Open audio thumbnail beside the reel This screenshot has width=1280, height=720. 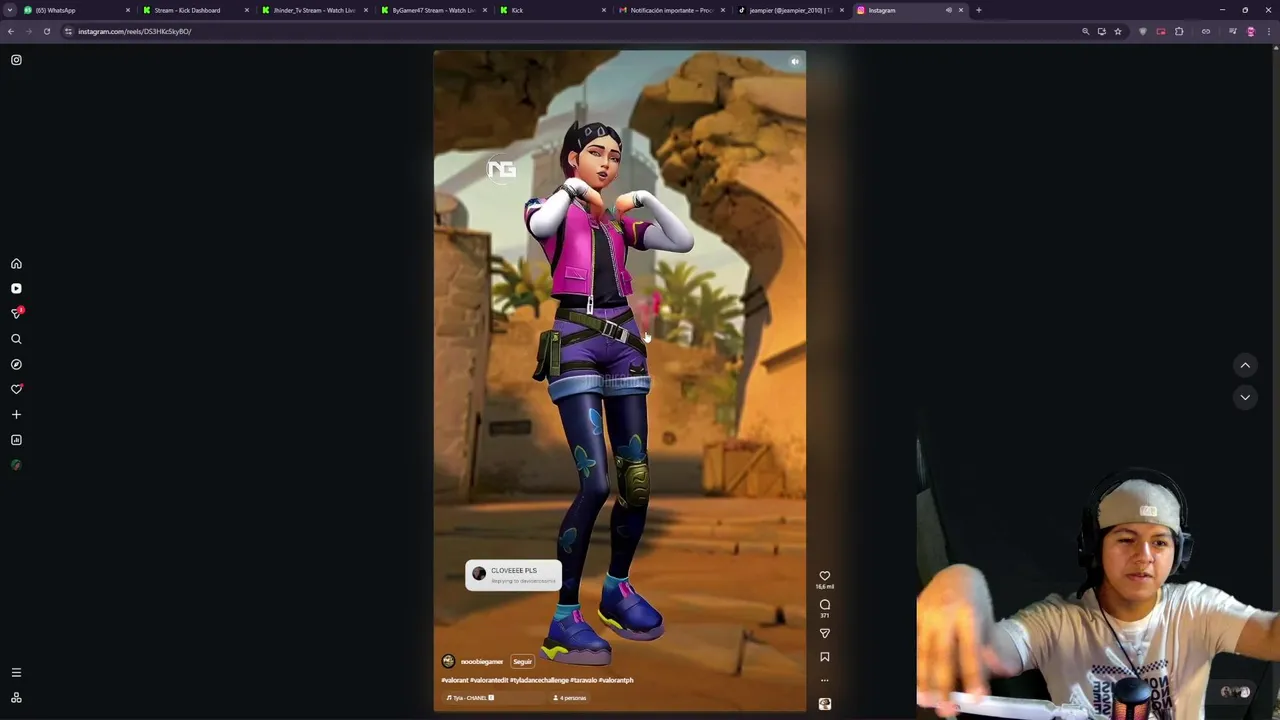pos(825,704)
